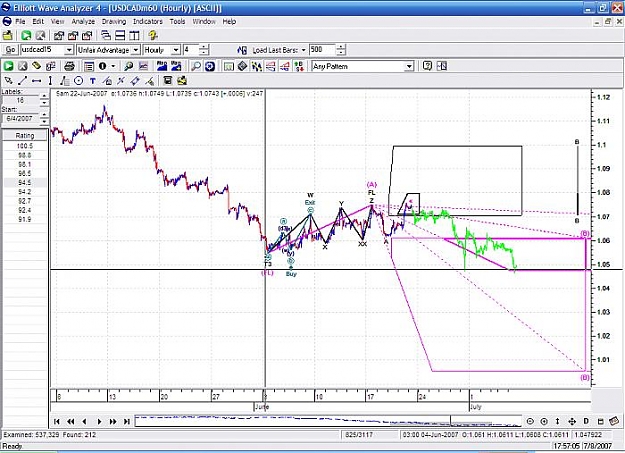Click the open file folder icon

(x=8, y=35)
